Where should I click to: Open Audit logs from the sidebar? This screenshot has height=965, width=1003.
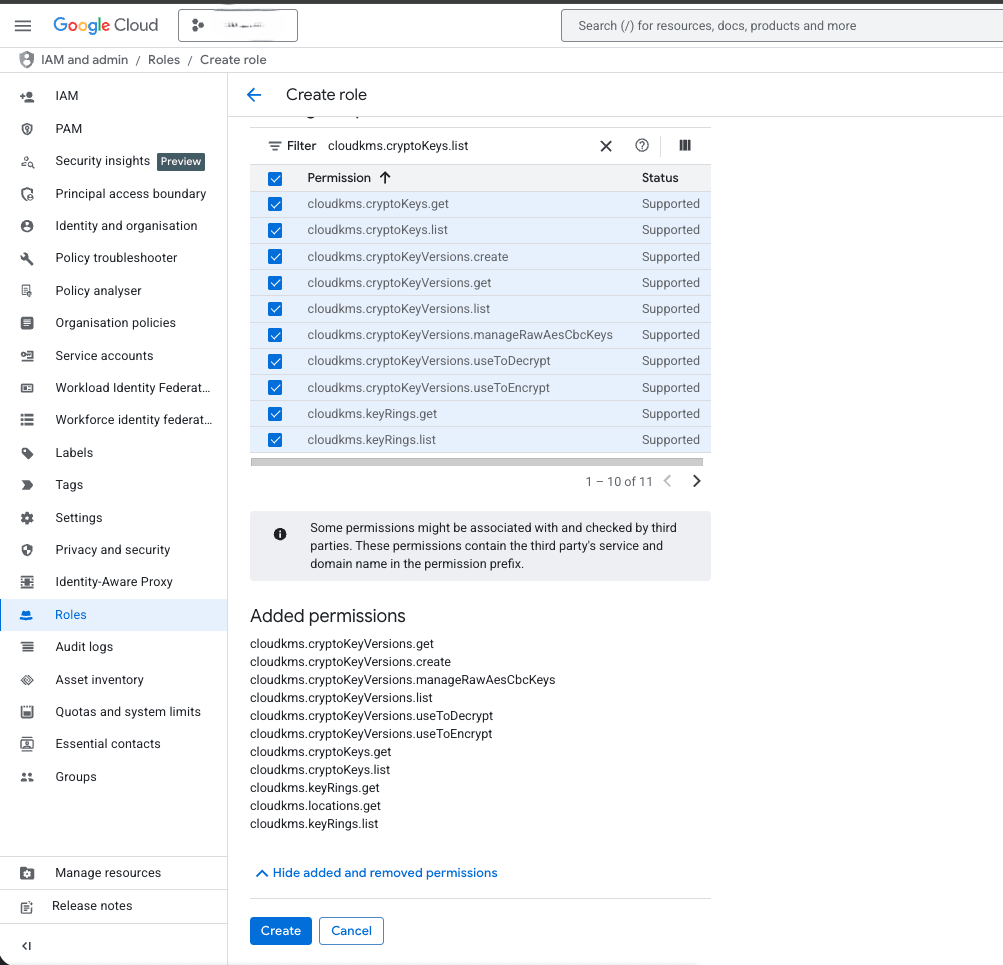tap(85, 646)
